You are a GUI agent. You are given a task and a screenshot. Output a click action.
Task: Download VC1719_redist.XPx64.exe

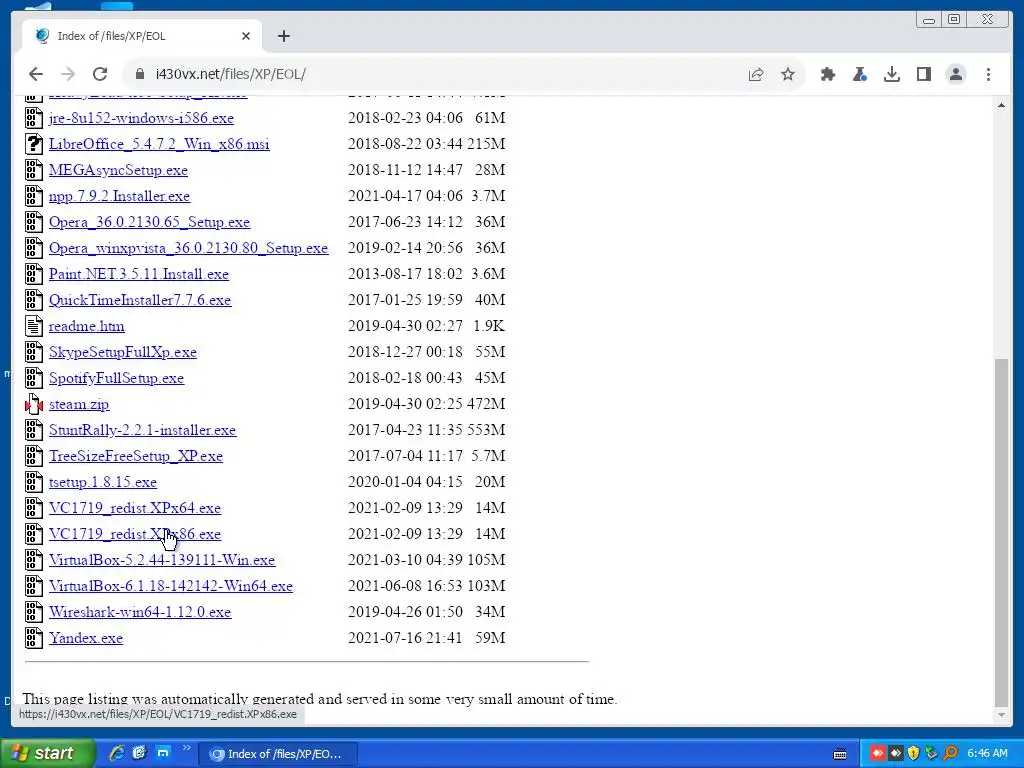click(135, 508)
